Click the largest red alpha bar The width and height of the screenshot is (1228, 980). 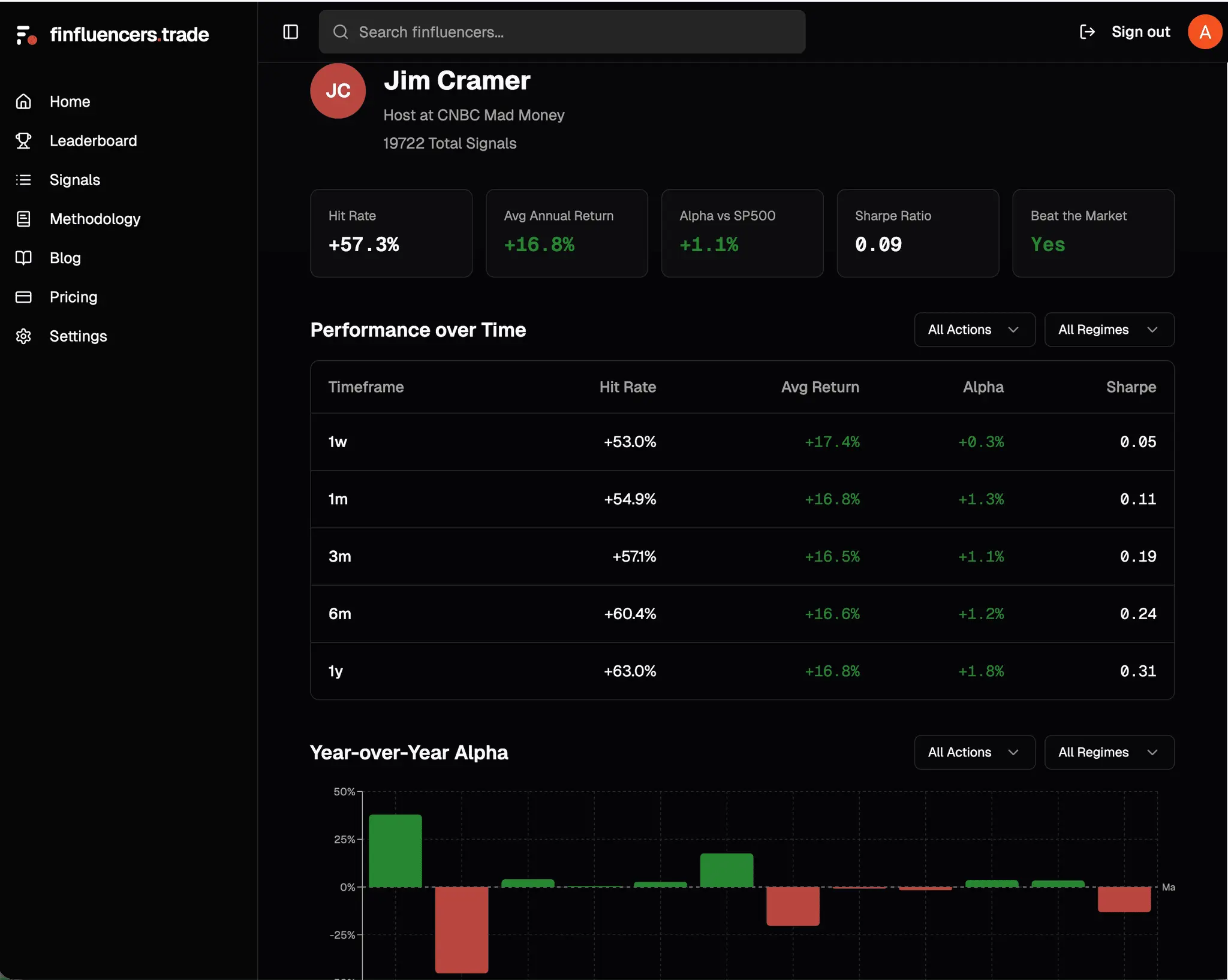tap(462, 930)
